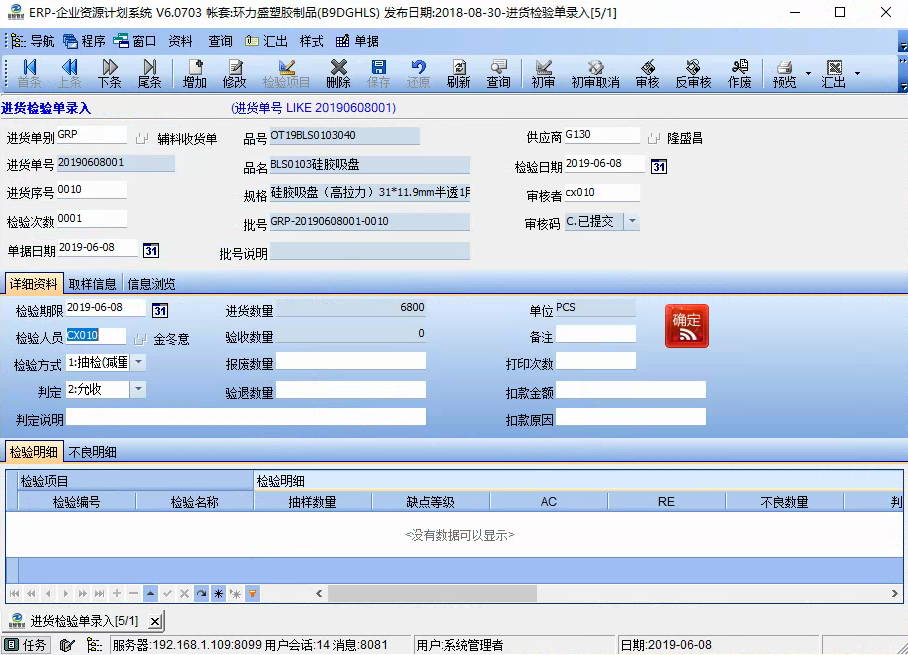The width and height of the screenshot is (908, 655).
Task: Click the 扣款金额 field
Action: [631, 390]
